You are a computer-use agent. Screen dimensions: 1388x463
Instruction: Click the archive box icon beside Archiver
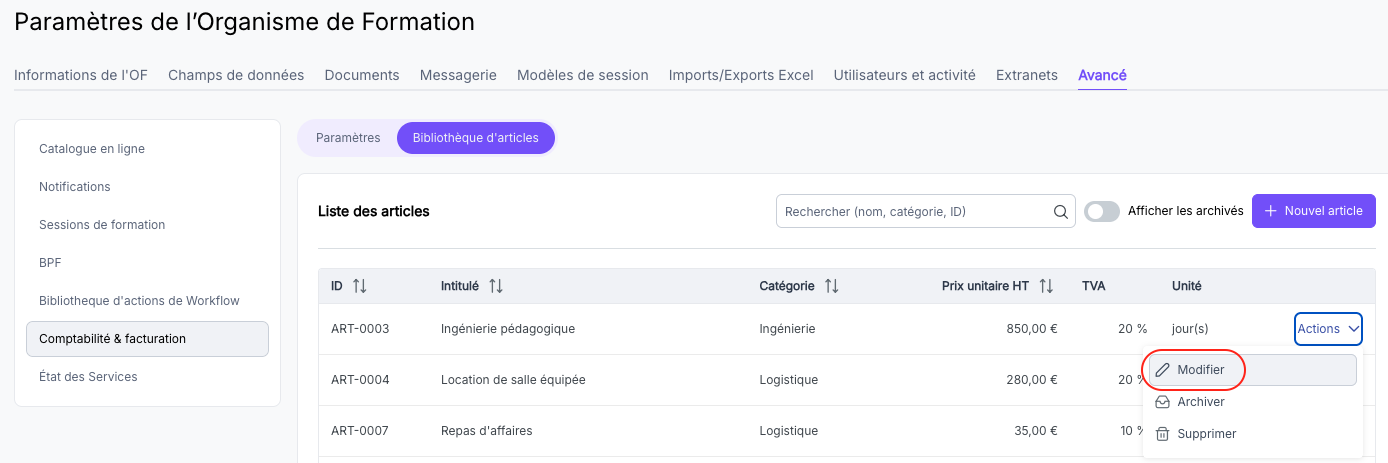[x=1163, y=402]
